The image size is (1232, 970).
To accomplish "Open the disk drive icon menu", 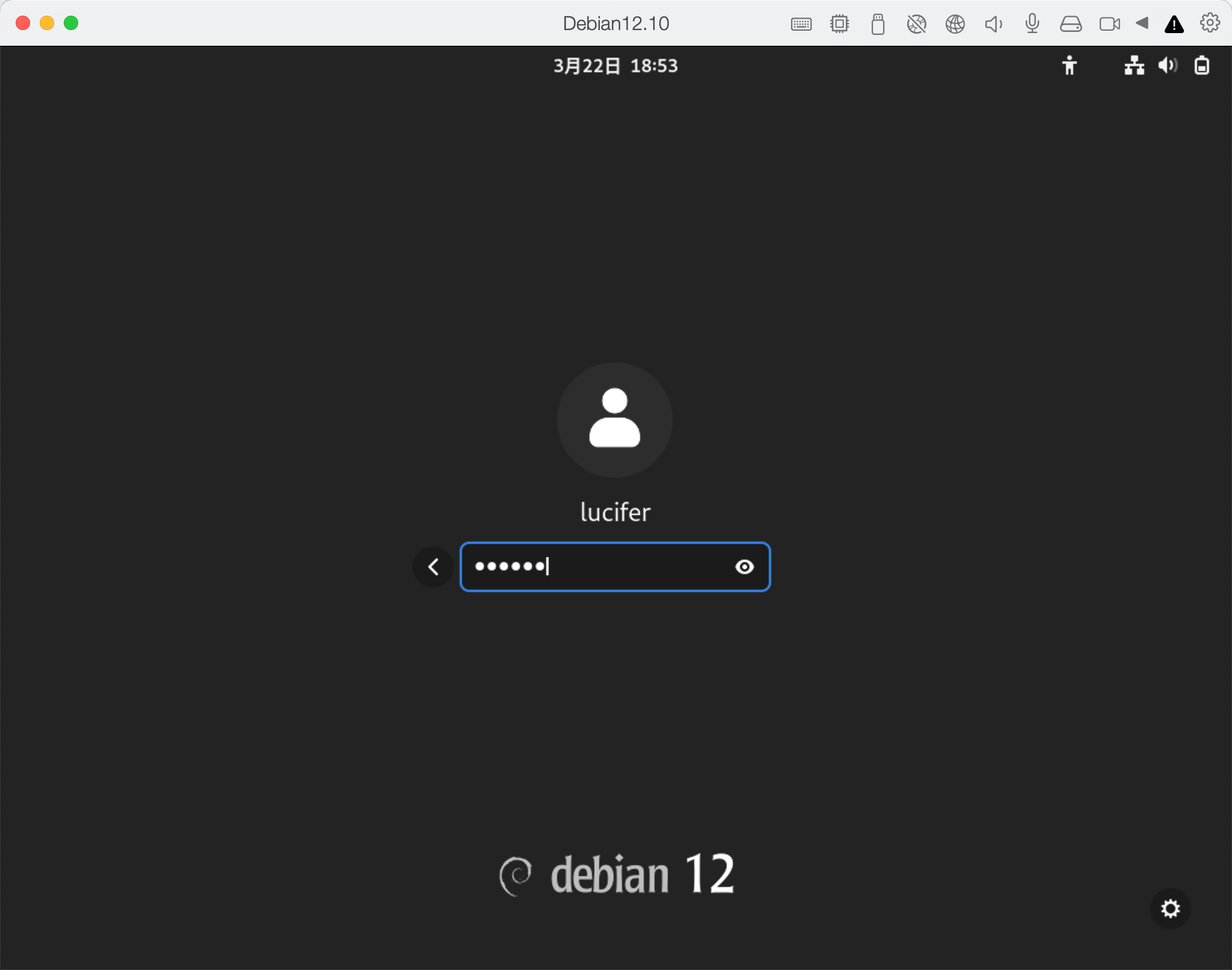I will pyautogui.click(x=1071, y=24).
